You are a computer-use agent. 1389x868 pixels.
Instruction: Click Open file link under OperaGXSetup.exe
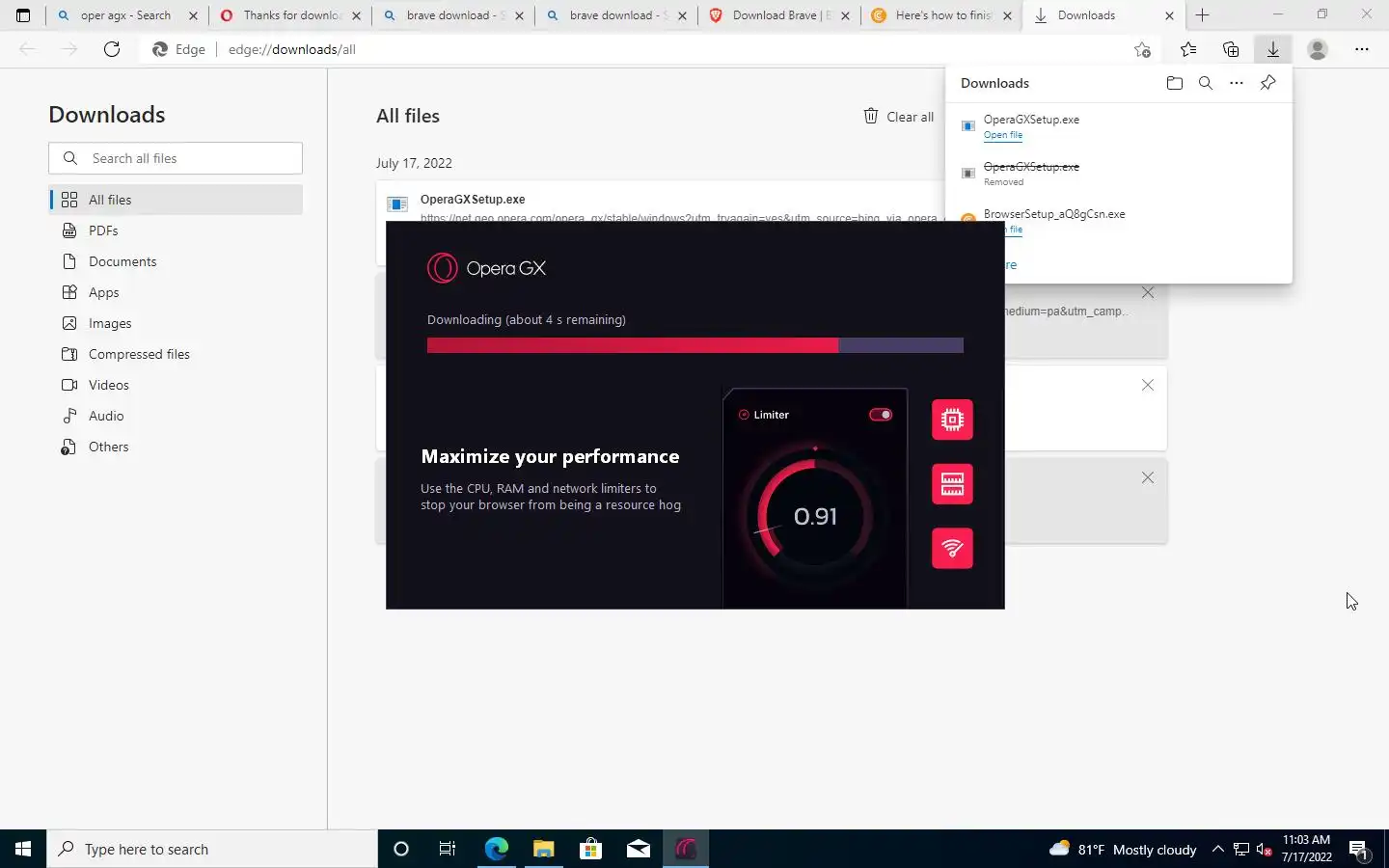(1003, 135)
